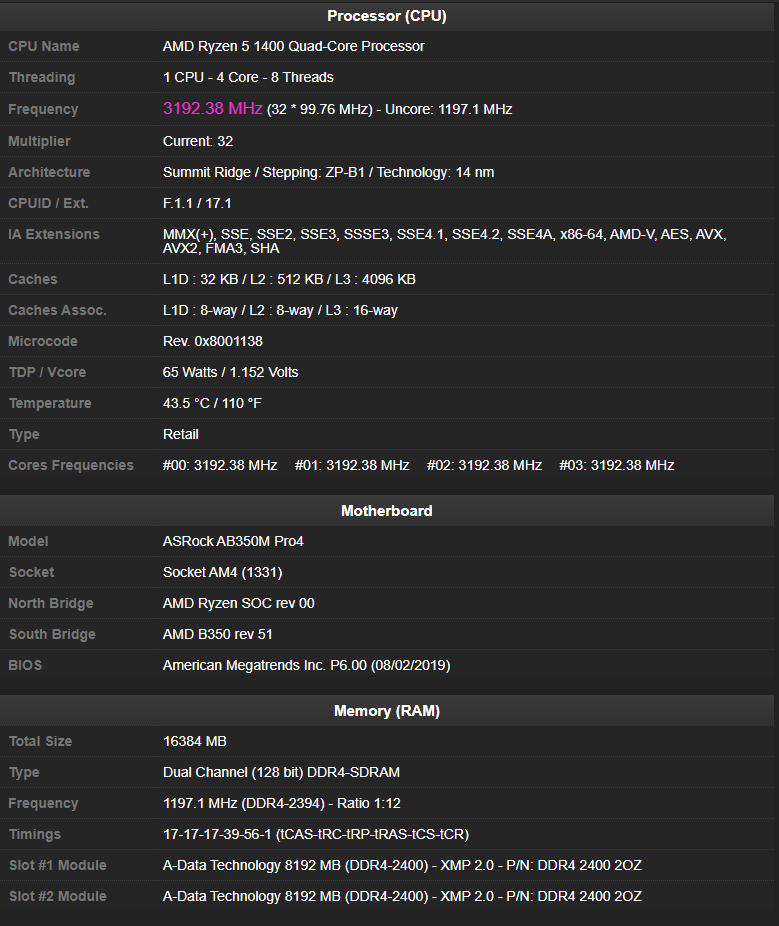Click CPUID value F.1.1 / 17.1
The image size is (779, 926).
click(197, 203)
